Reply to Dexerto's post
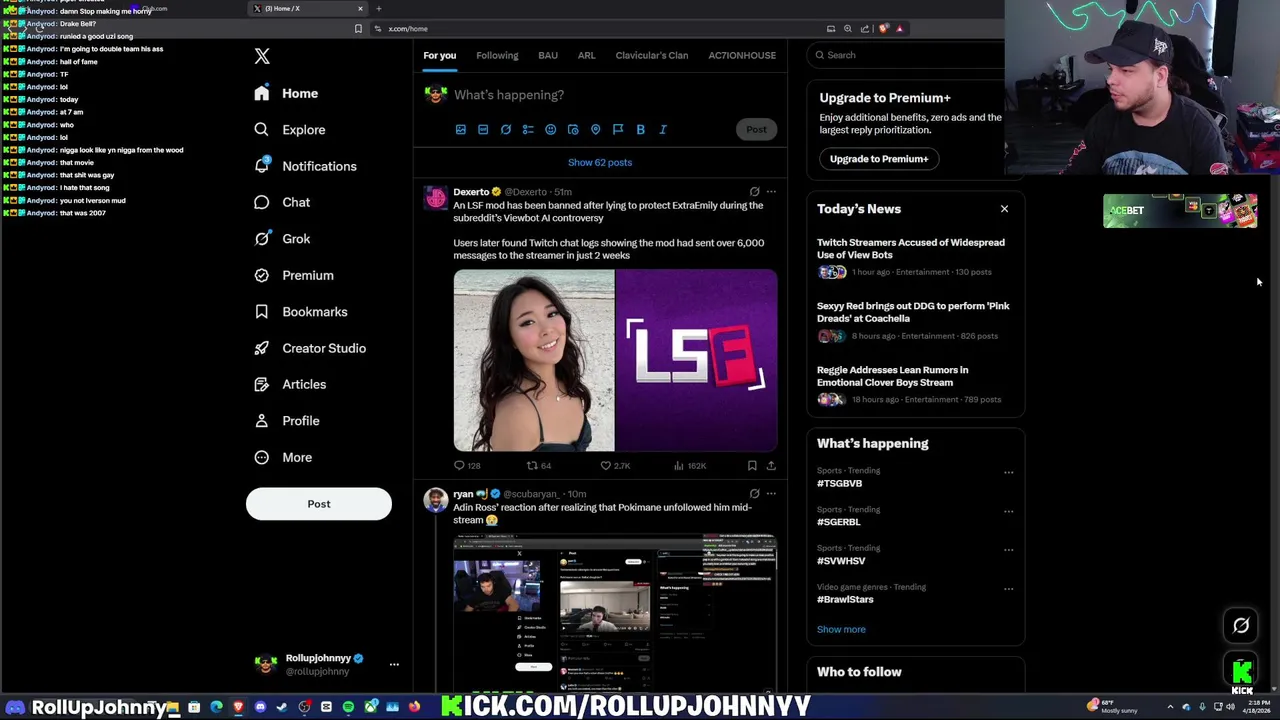1280x720 pixels. click(468, 465)
